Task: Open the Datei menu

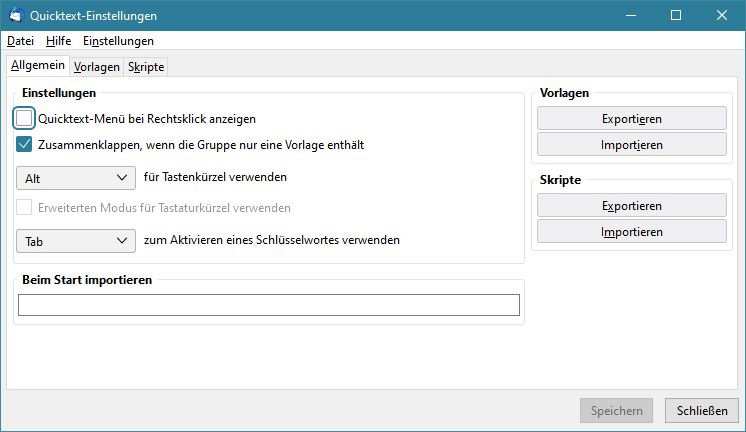Action: 20,41
